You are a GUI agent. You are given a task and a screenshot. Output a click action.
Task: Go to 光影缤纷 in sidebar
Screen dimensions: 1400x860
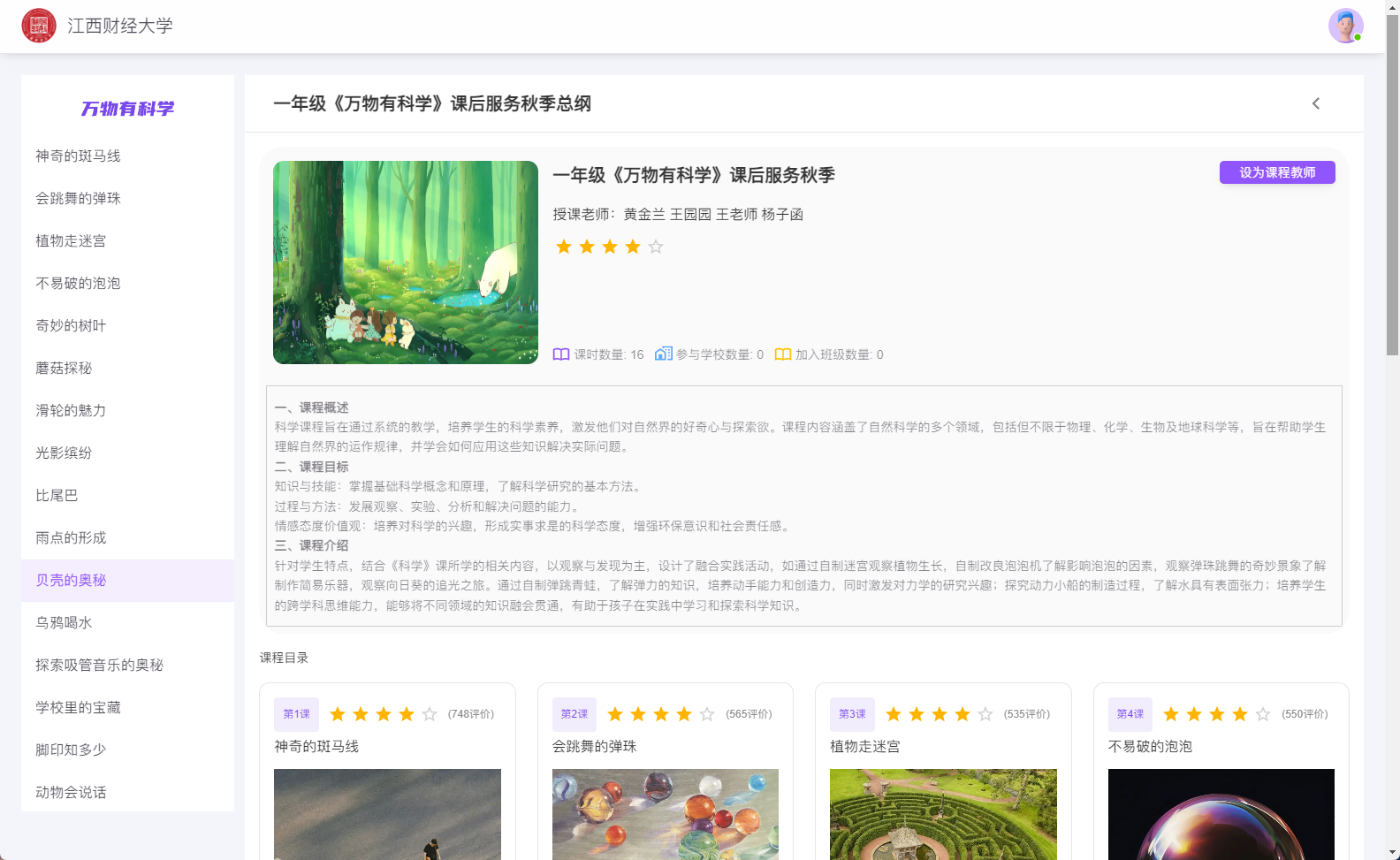coord(127,453)
